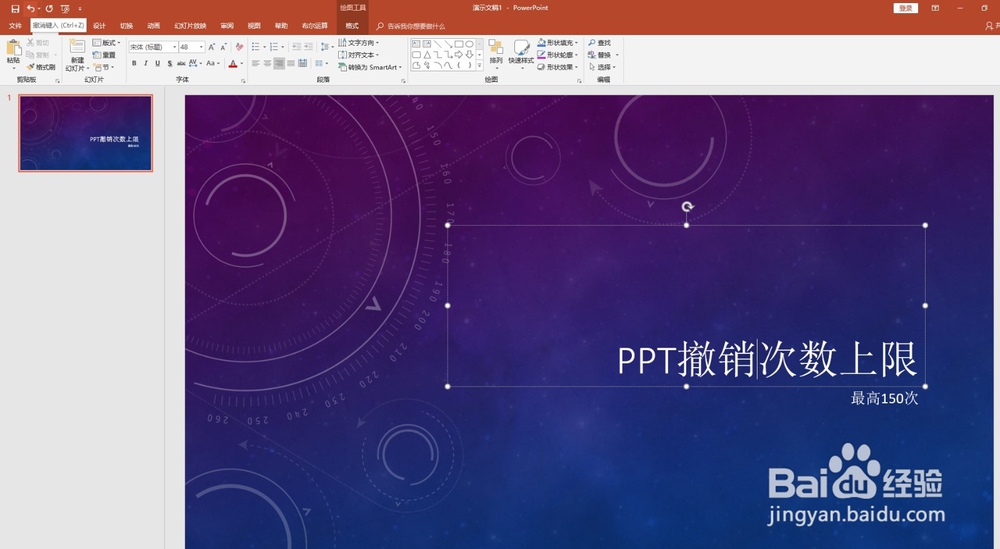The width and height of the screenshot is (1000, 549).
Task: Click the 登录 (Sign in) button
Action: coord(906,8)
